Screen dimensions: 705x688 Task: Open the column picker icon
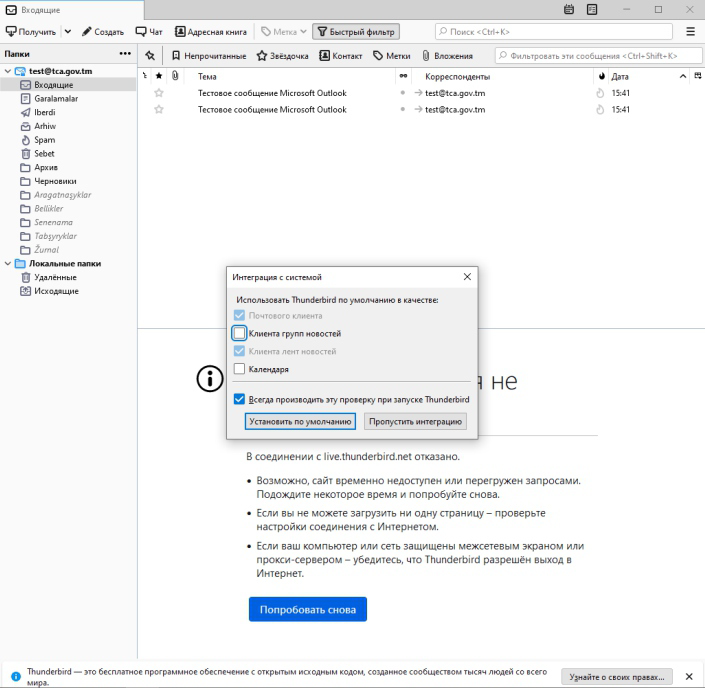click(x=698, y=76)
